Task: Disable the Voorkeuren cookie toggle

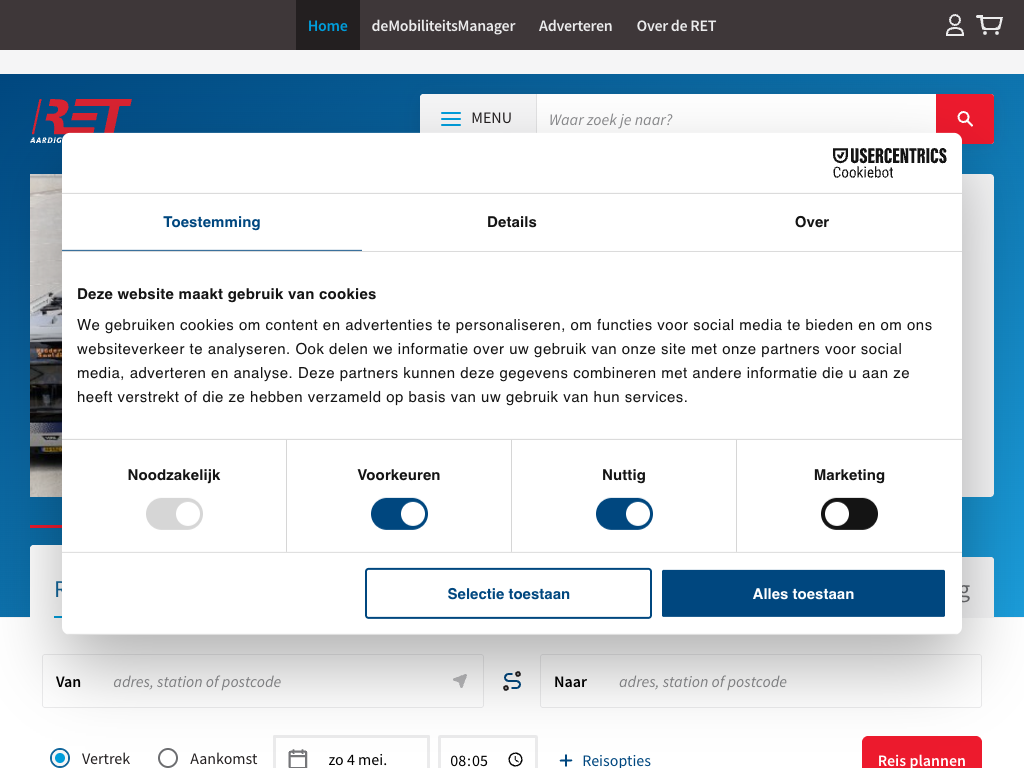Action: [x=399, y=515]
